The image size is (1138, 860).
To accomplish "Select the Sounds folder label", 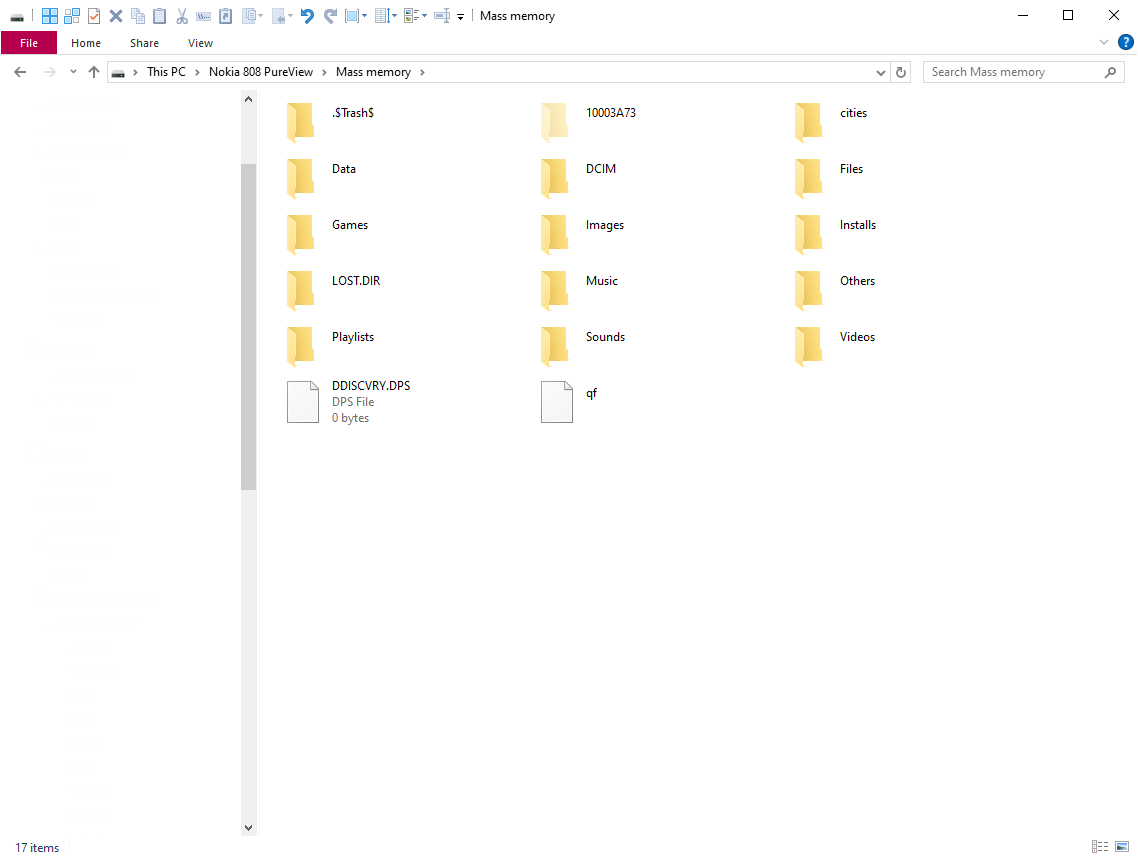I will [605, 337].
